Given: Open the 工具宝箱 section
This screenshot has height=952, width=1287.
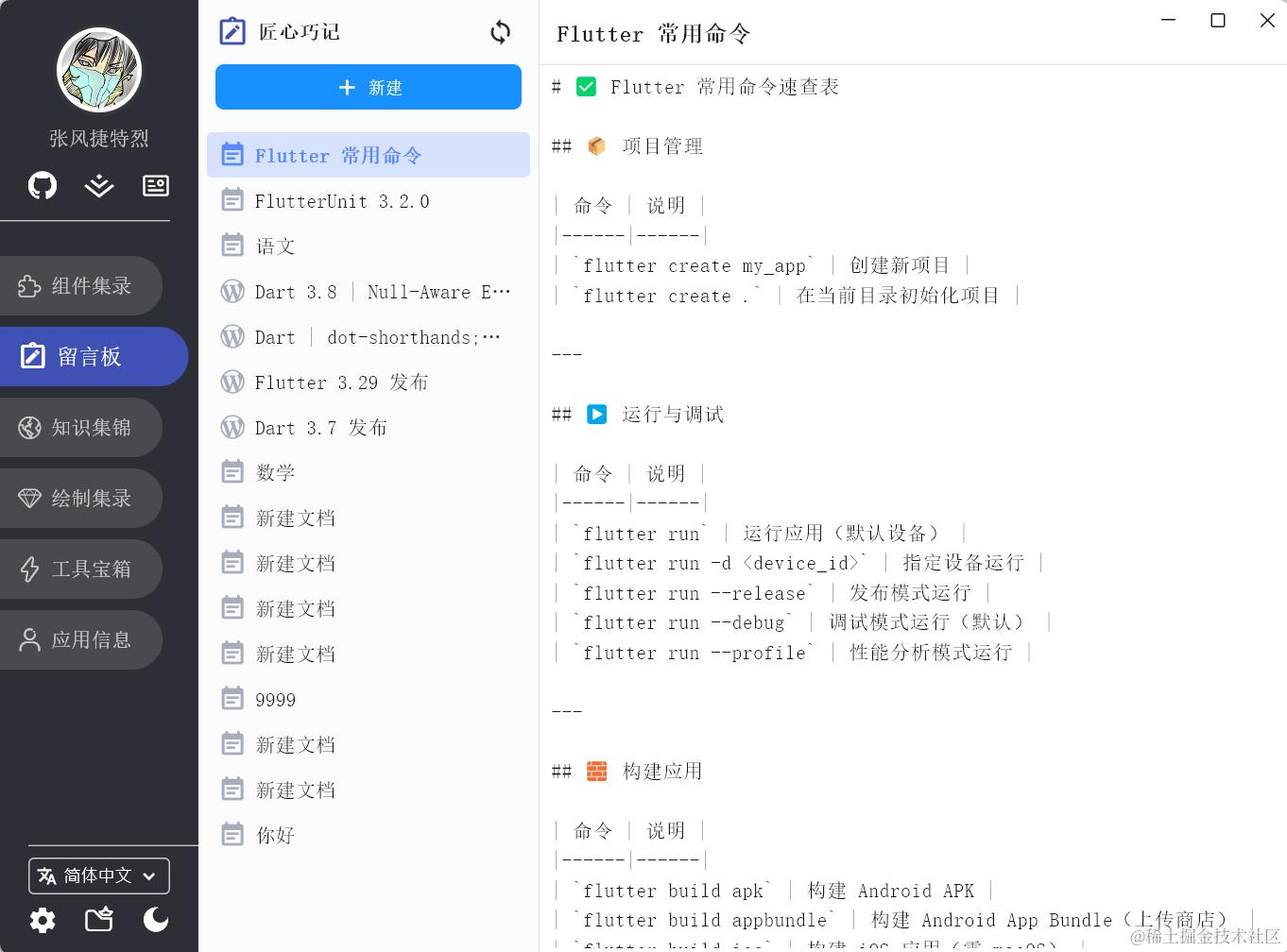Looking at the screenshot, I should (81, 569).
